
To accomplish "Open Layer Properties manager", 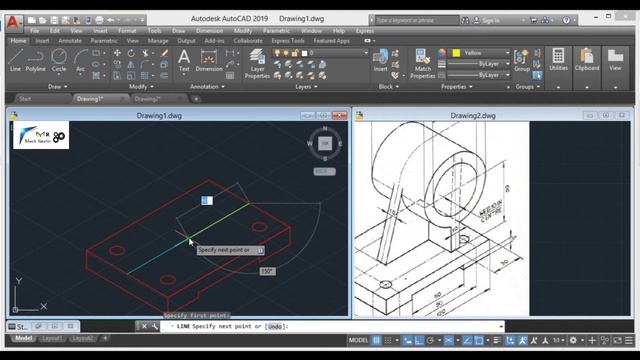I will [x=257, y=63].
